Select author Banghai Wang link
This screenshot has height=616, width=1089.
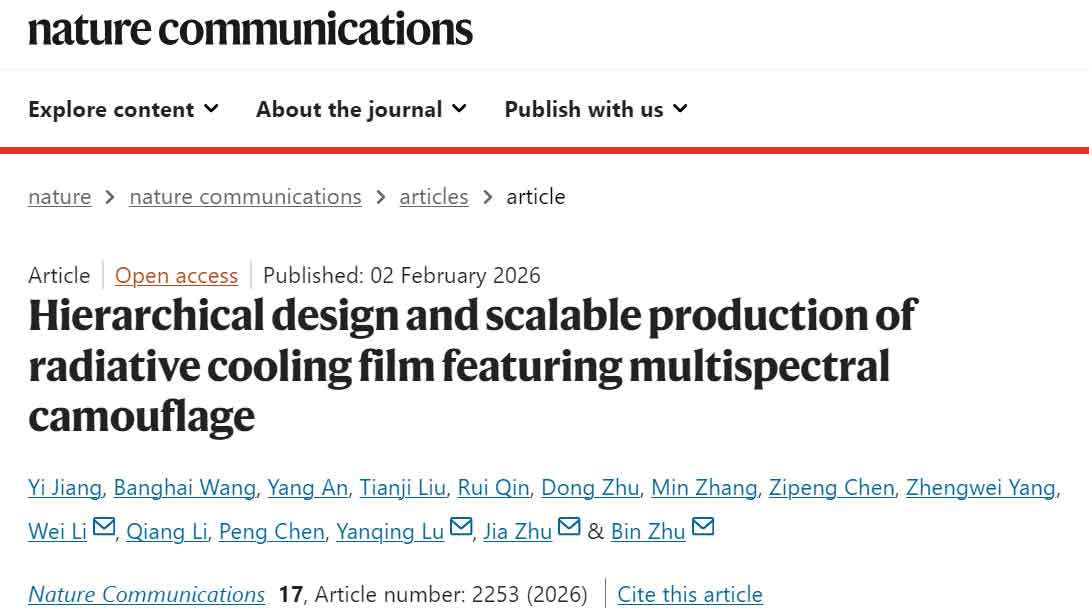coord(185,488)
